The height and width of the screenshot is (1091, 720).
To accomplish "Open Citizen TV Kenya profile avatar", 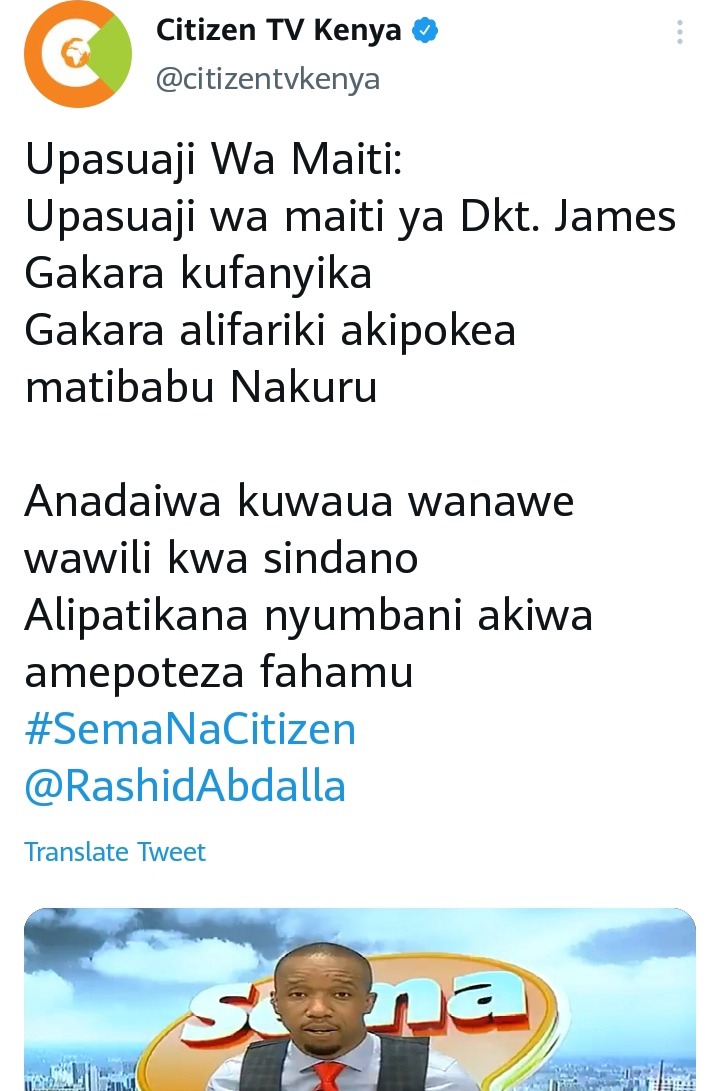I will pos(78,54).
